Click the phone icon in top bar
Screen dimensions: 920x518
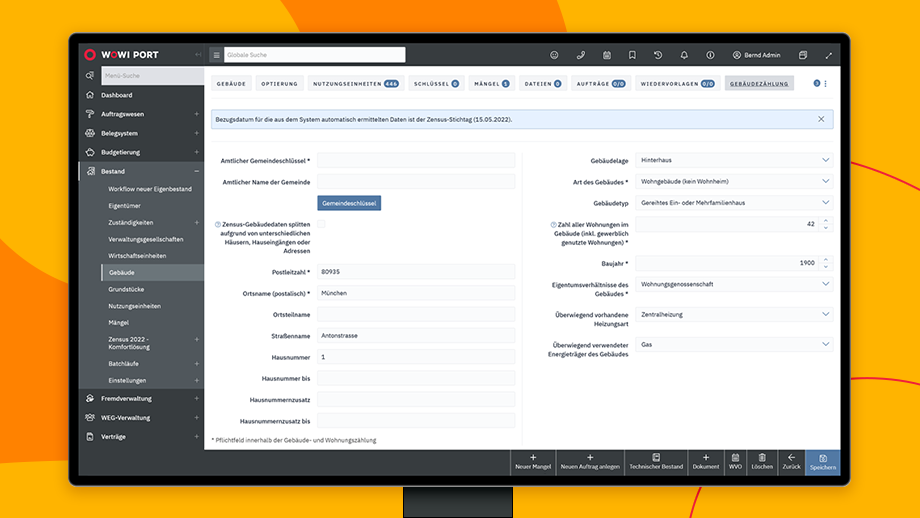click(x=580, y=55)
